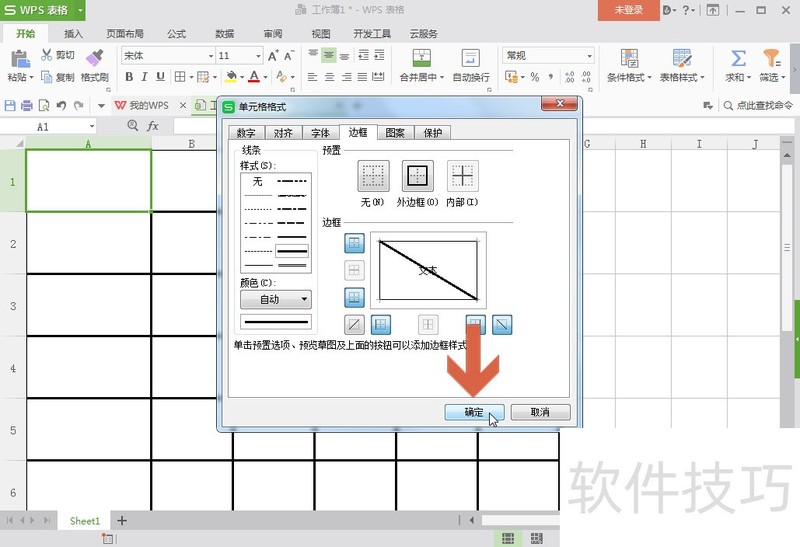Open the 公式 ribbon tab

tap(176, 34)
